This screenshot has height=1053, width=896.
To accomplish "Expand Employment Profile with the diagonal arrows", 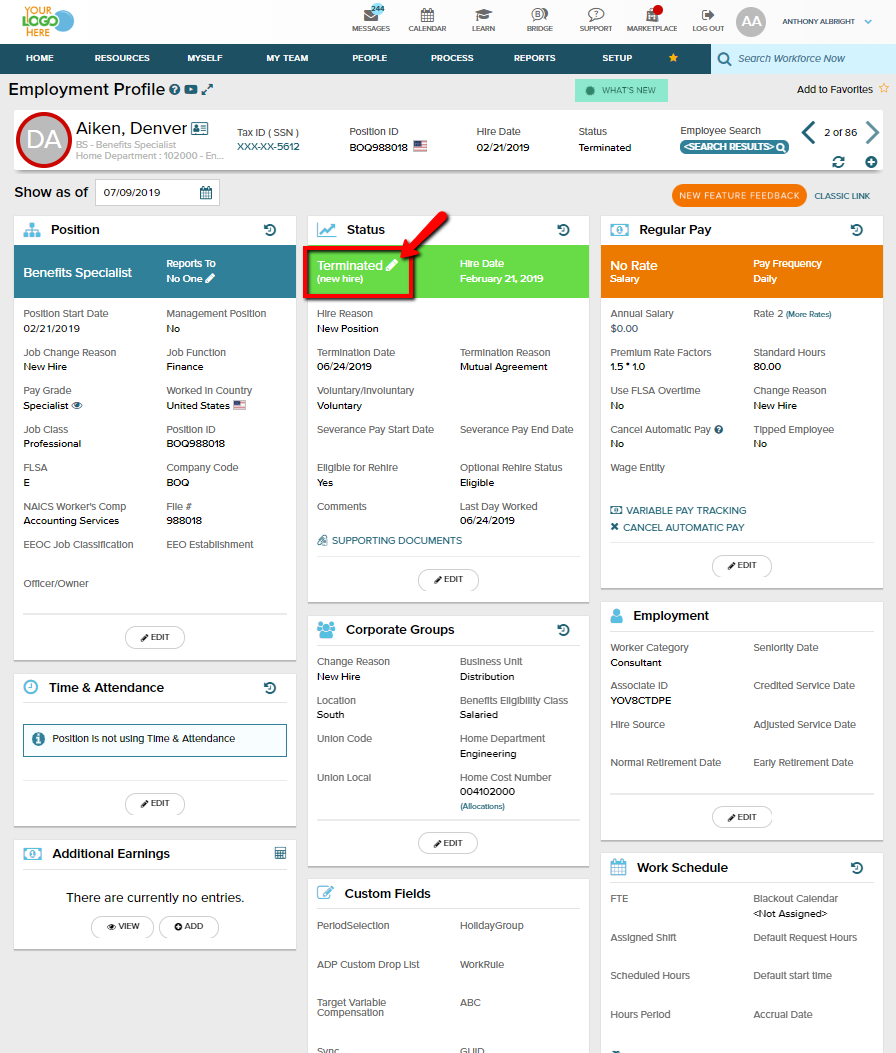I will click(x=207, y=89).
